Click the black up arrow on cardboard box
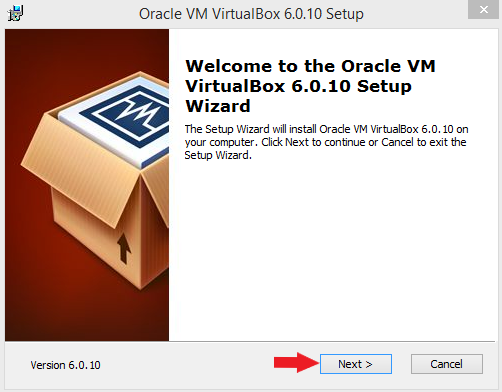This screenshot has width=502, height=392. coord(124,248)
